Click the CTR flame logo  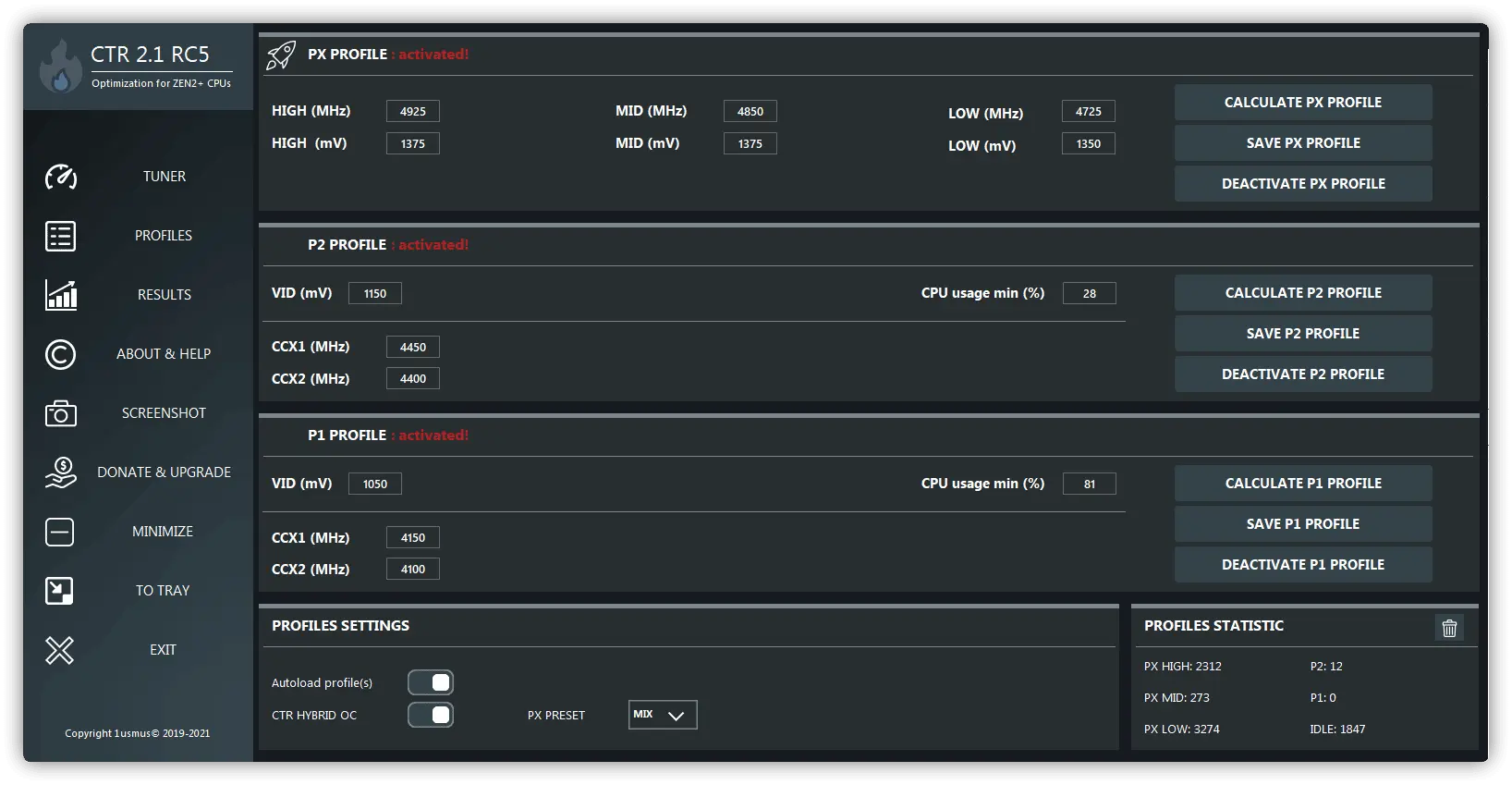tap(61, 67)
